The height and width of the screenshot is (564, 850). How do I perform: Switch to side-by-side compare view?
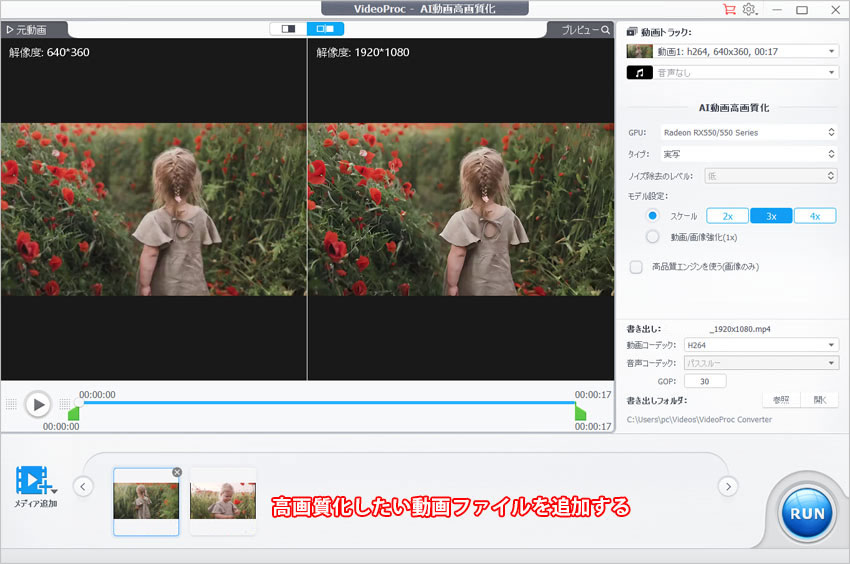pyautogui.click(x=325, y=29)
